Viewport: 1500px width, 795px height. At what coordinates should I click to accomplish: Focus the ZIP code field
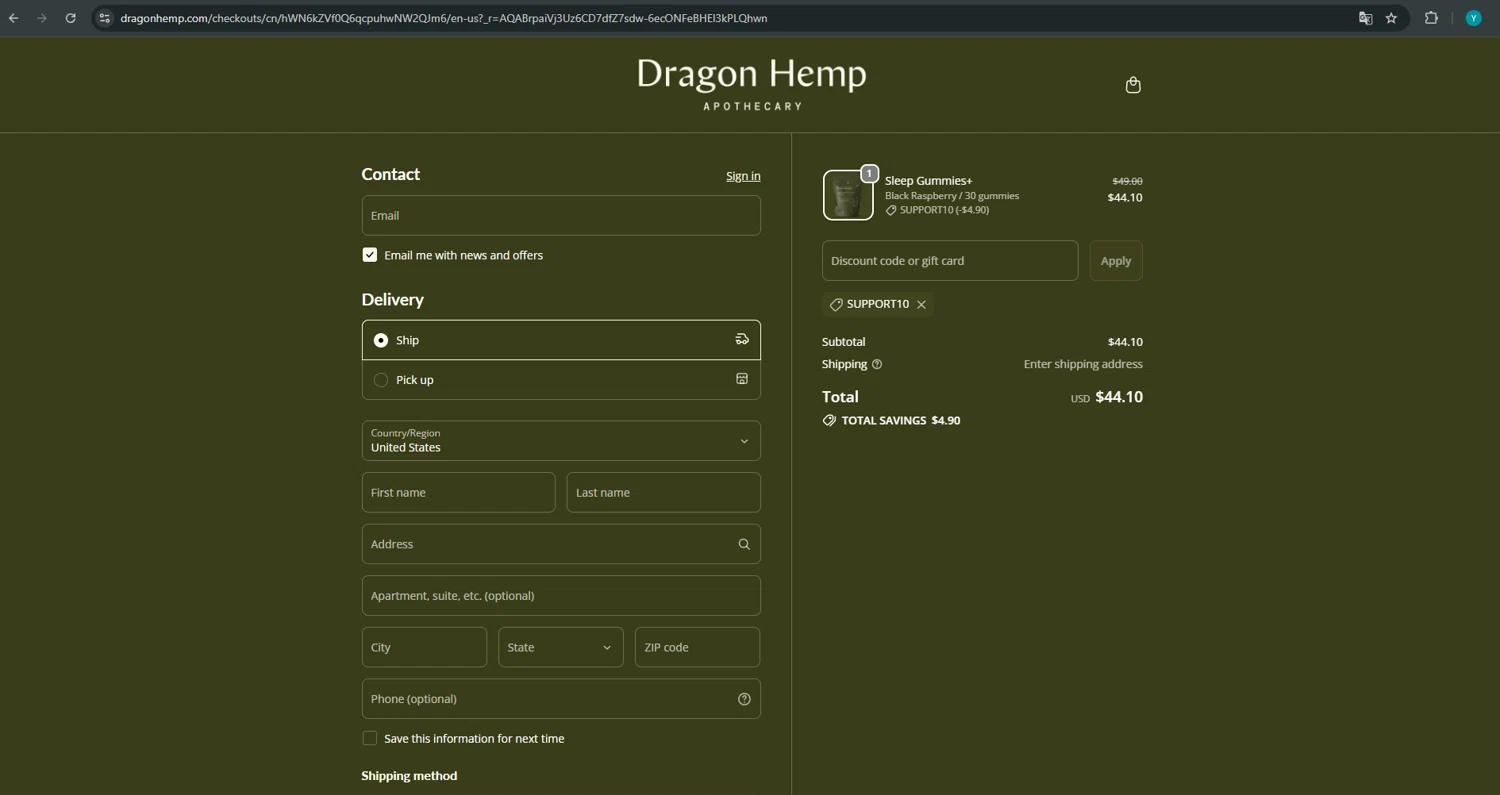pyautogui.click(x=697, y=647)
